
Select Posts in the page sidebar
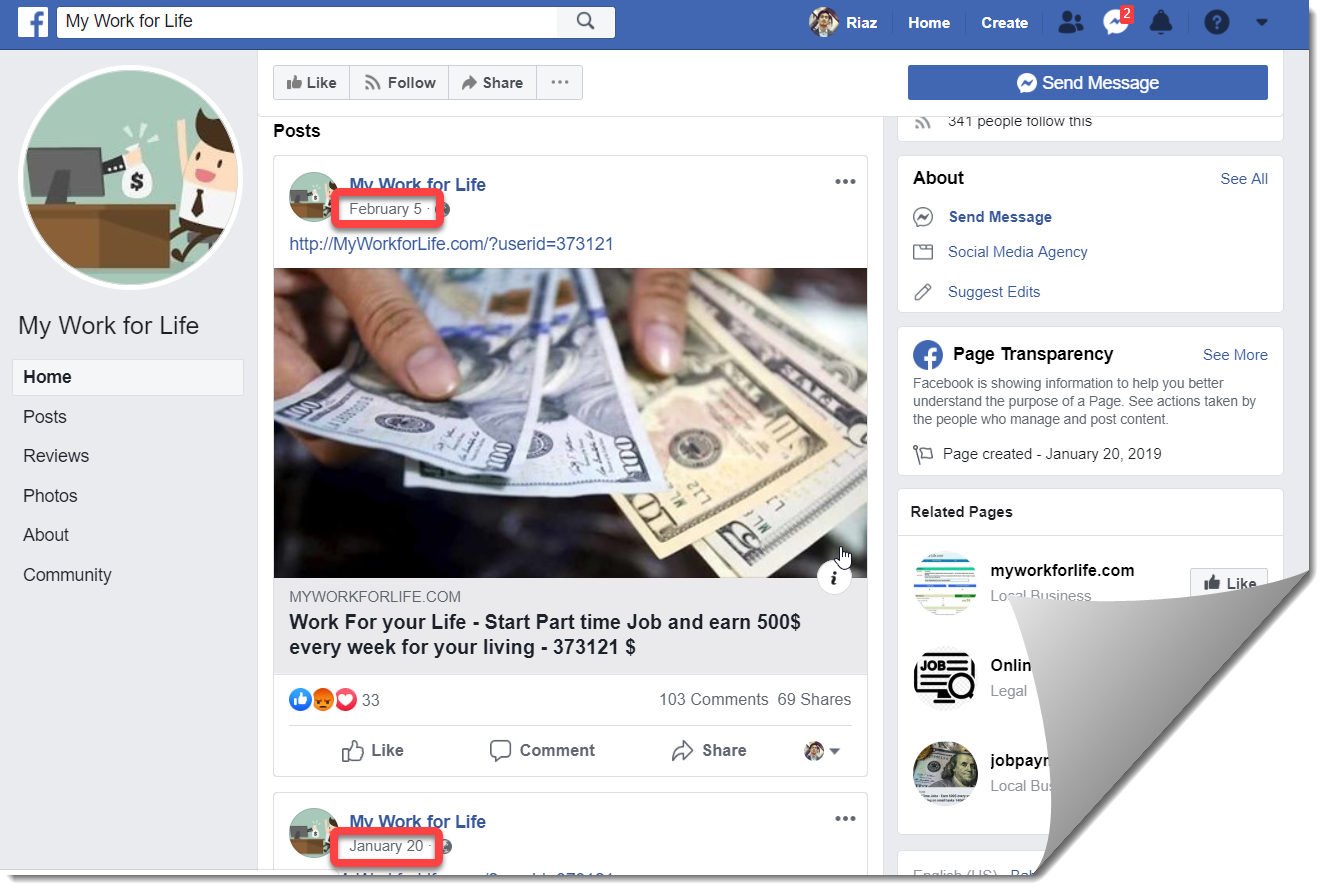[45, 417]
